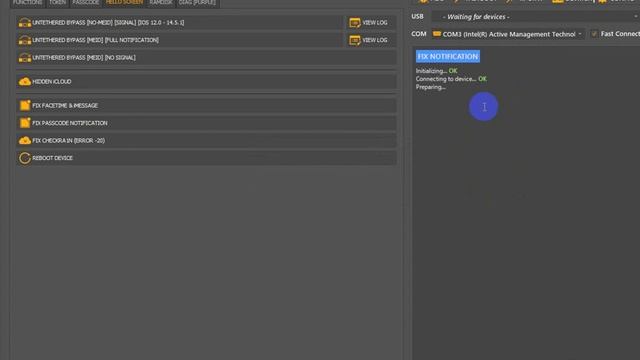Click the Initializing... OK log line
Viewport: 640px width, 360px height.
(x=436, y=71)
